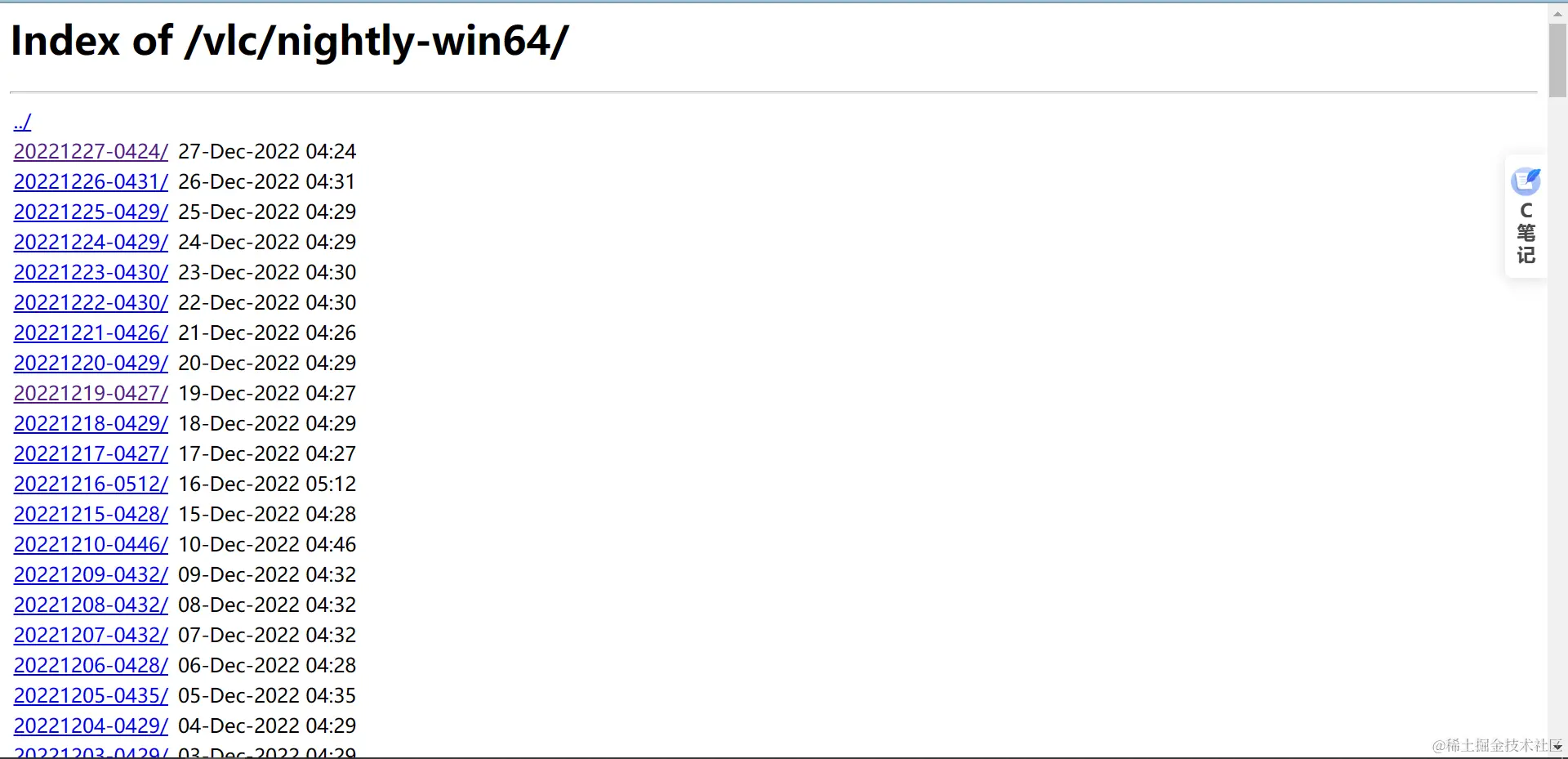Select the 20221210-0446/ directory
The image size is (1568, 759).
pos(91,545)
